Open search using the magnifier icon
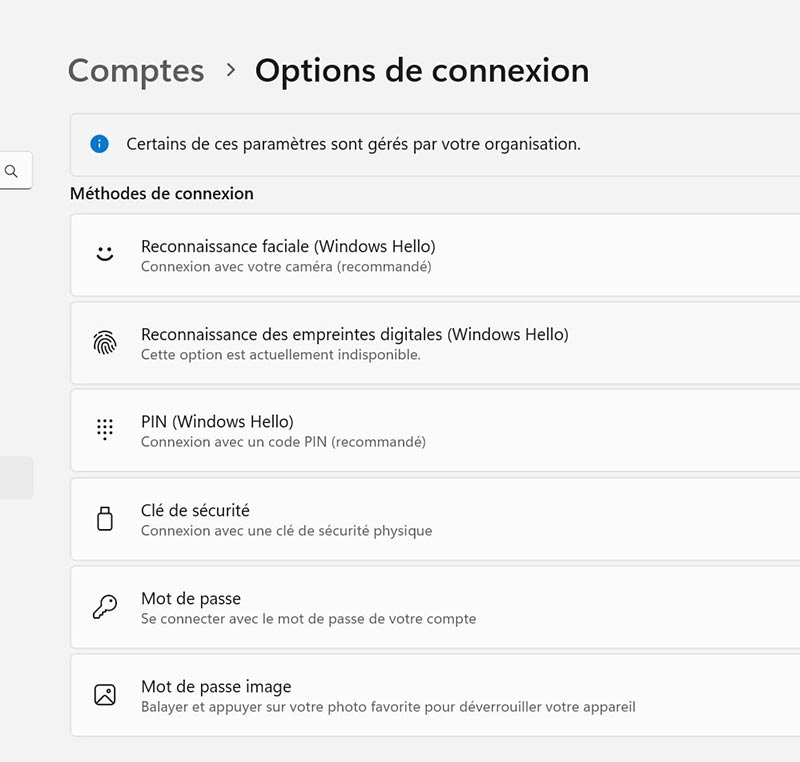 (11, 170)
